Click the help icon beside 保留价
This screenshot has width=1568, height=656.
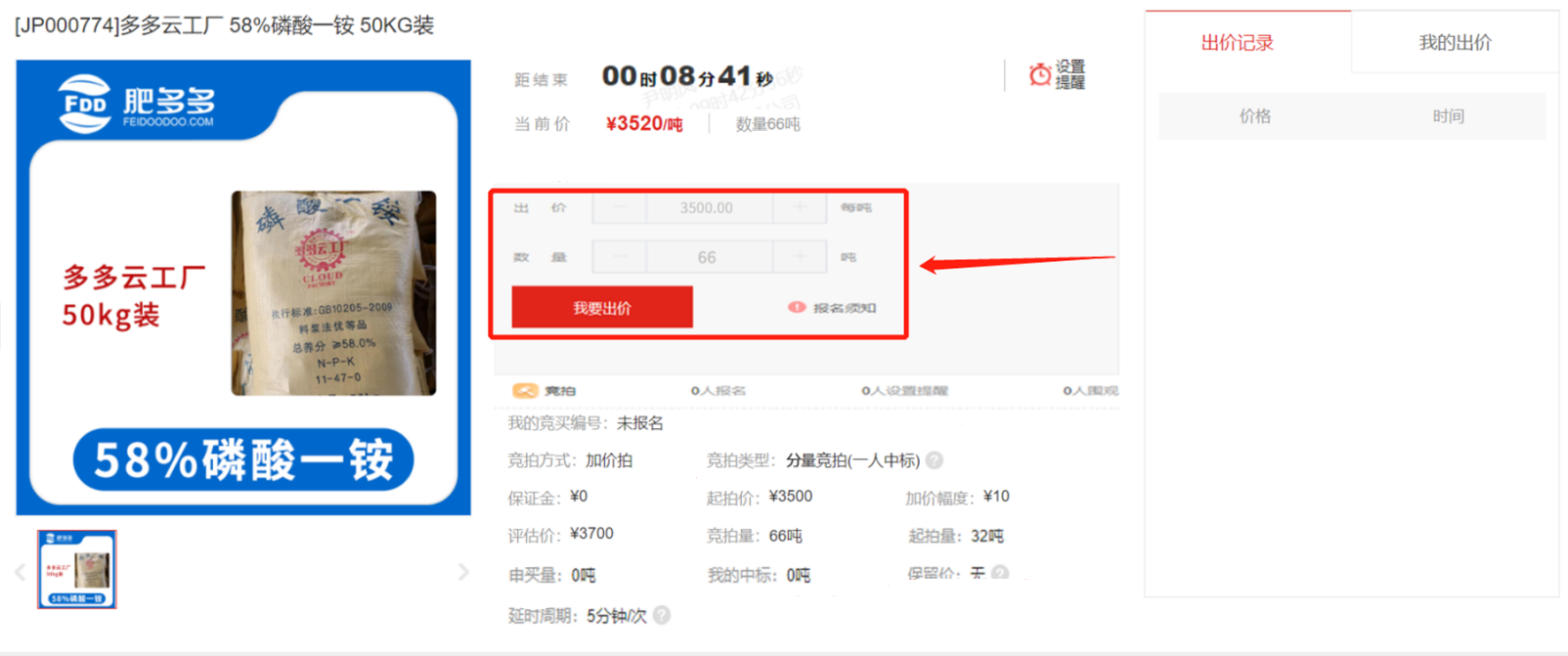[999, 574]
